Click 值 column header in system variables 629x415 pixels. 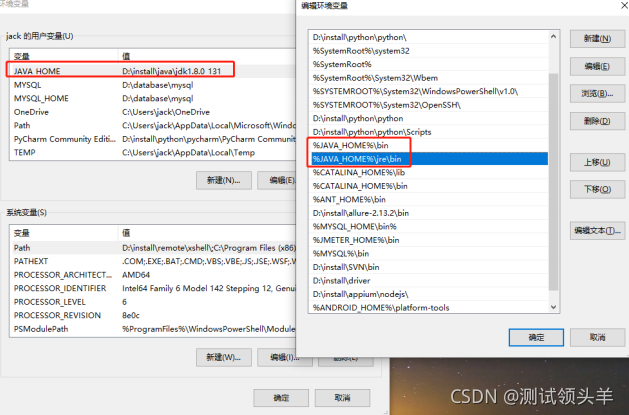(207, 233)
